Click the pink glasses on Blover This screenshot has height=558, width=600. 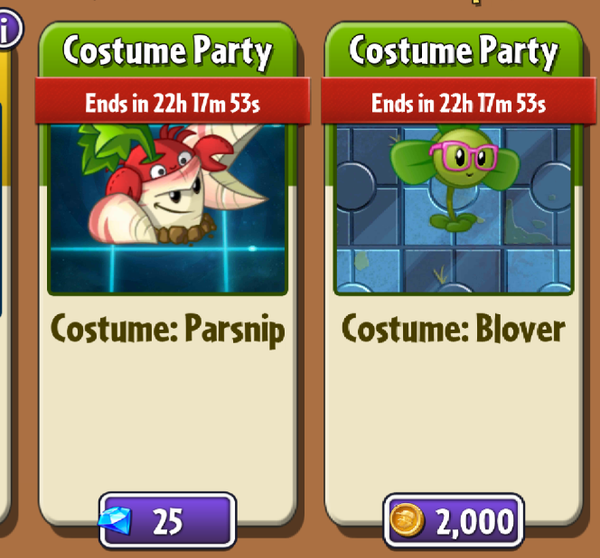click(464, 156)
